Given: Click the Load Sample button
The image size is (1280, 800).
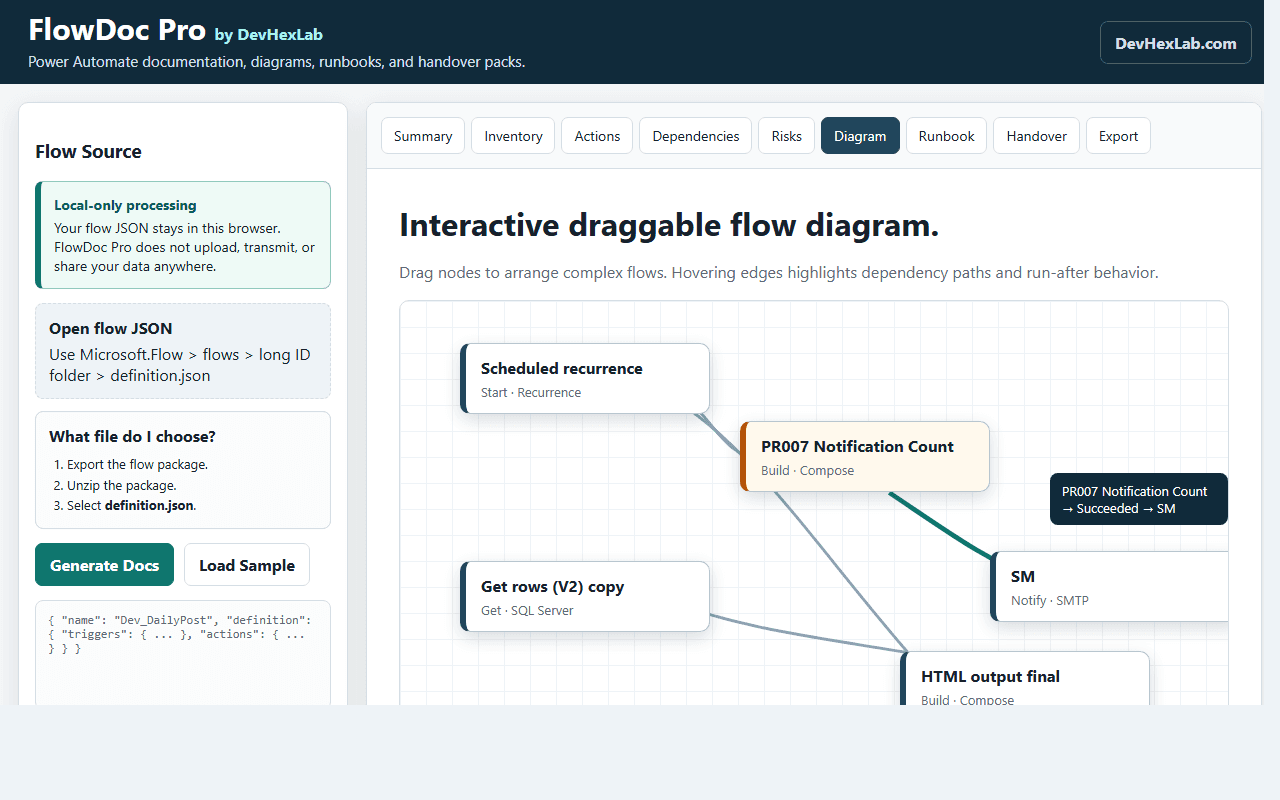Looking at the screenshot, I should tap(247, 565).
